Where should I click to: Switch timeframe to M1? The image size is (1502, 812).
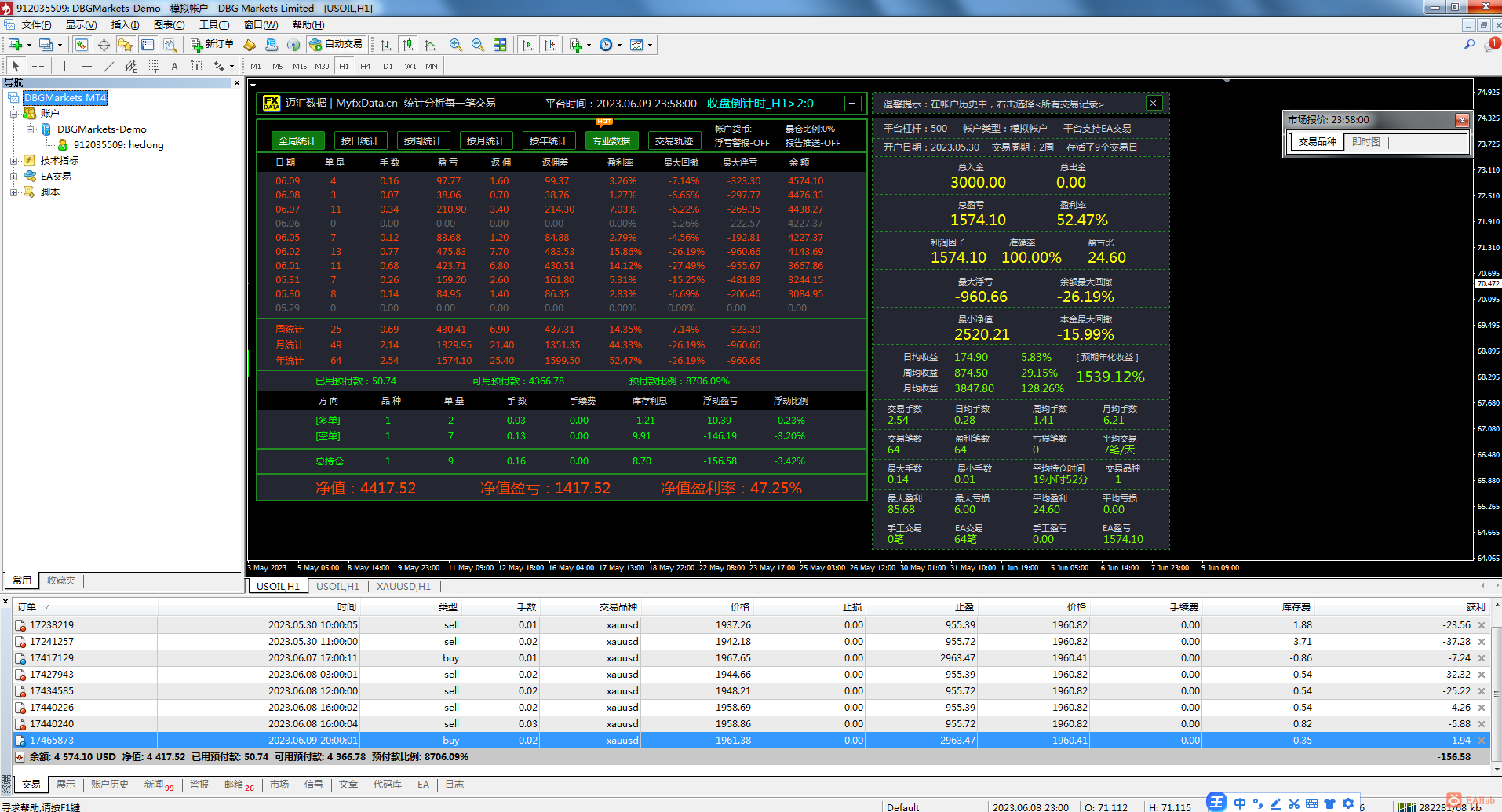(x=256, y=67)
